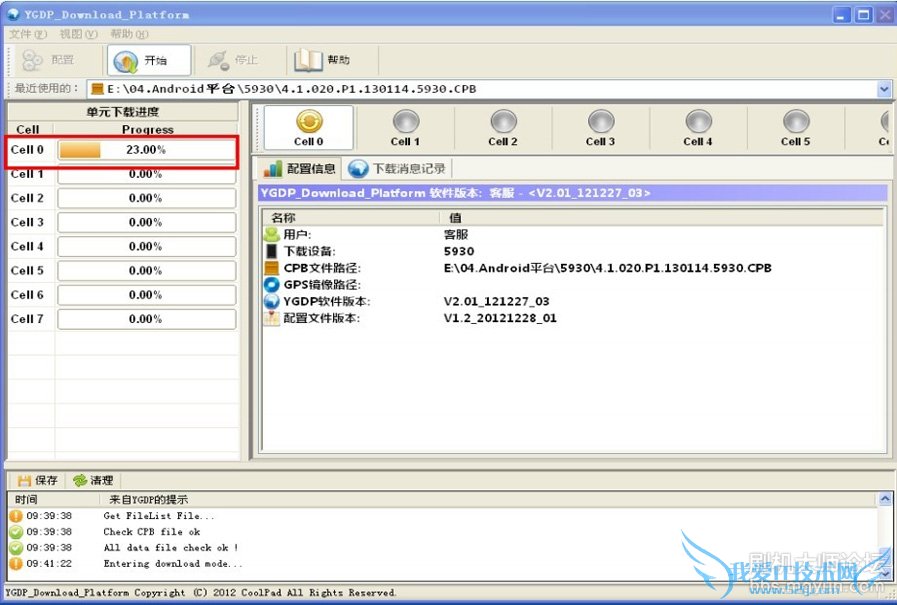The width and height of the screenshot is (897, 605).
Task: Click success icon beside Check CPB file ok
Action: 16,532
